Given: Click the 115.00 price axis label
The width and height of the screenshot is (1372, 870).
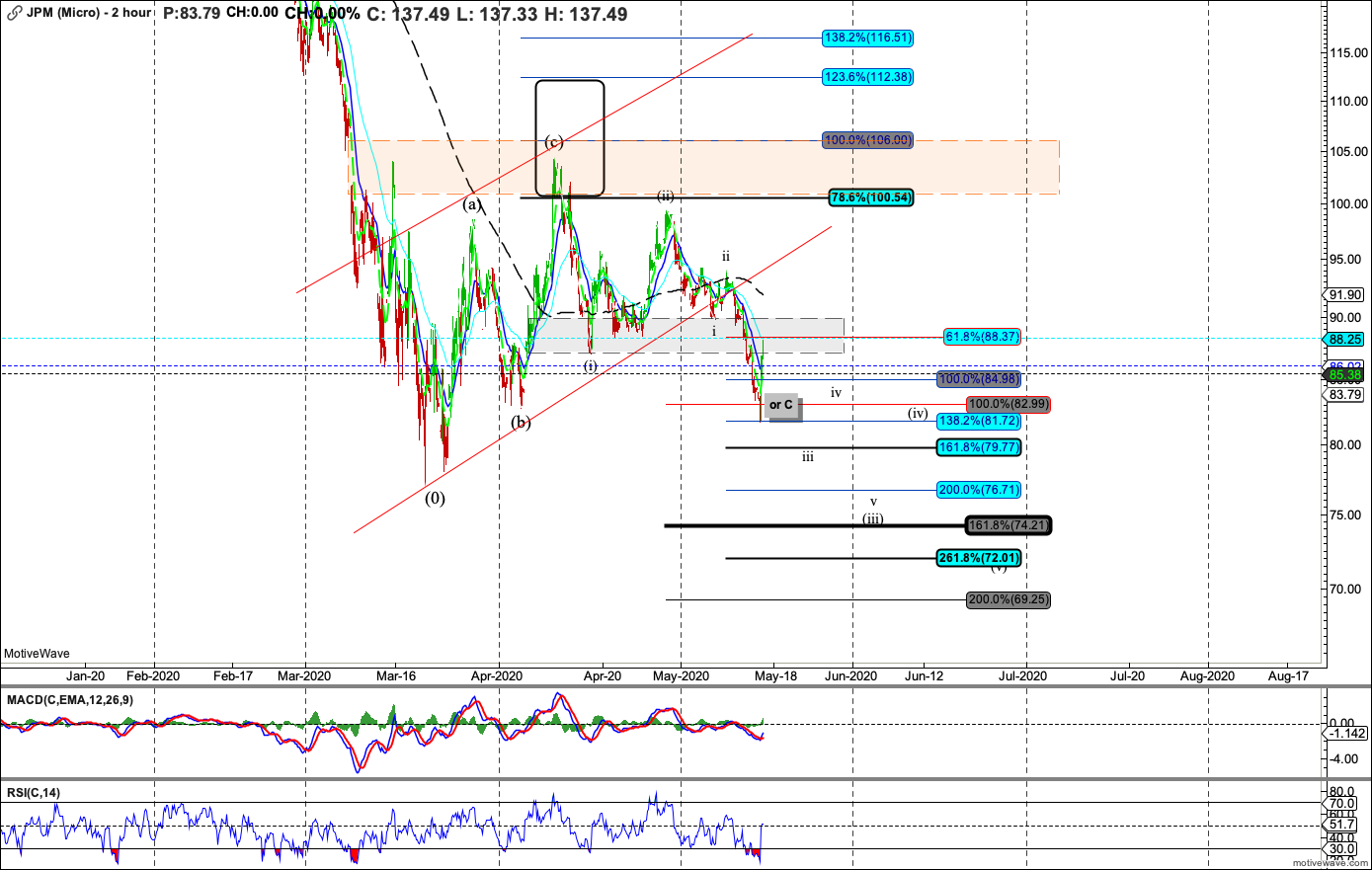Looking at the screenshot, I should click(x=1348, y=52).
